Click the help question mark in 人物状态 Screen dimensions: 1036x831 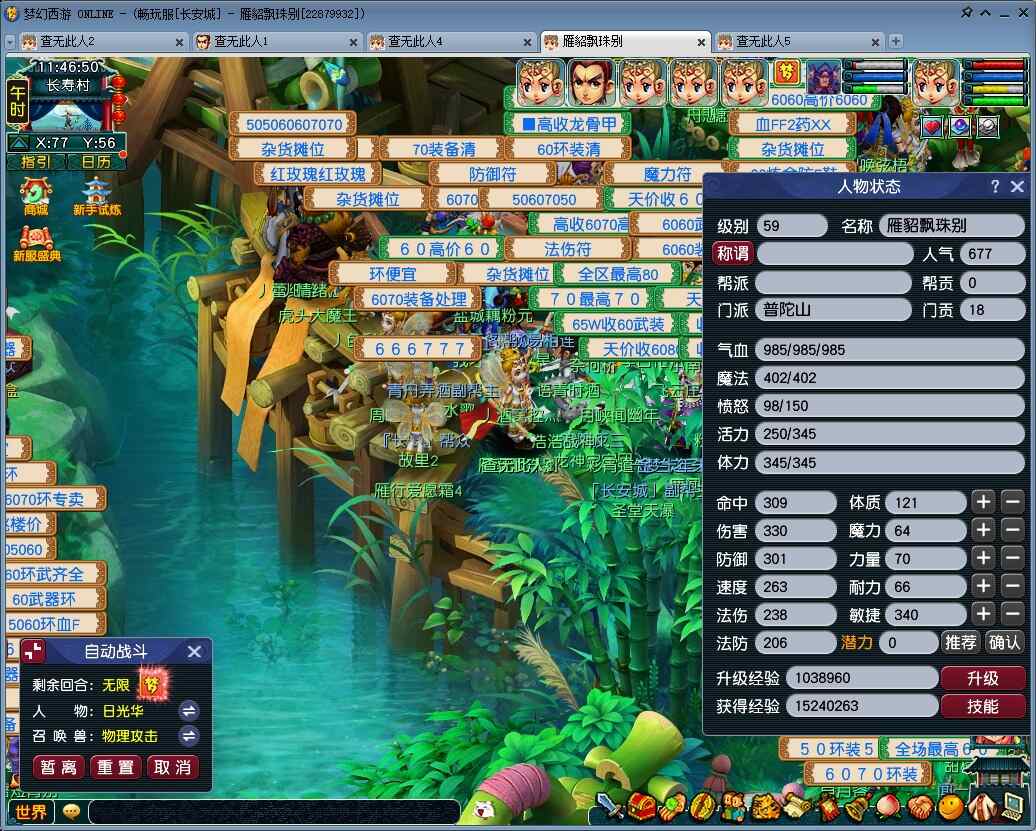tap(995, 186)
